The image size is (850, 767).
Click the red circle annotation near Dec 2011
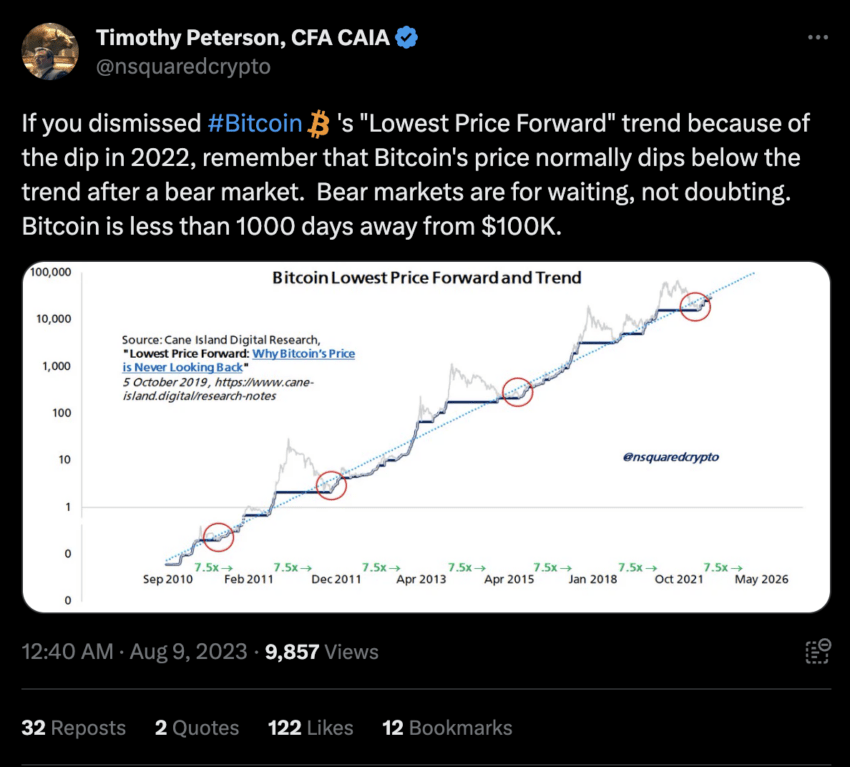pyautogui.click(x=331, y=487)
